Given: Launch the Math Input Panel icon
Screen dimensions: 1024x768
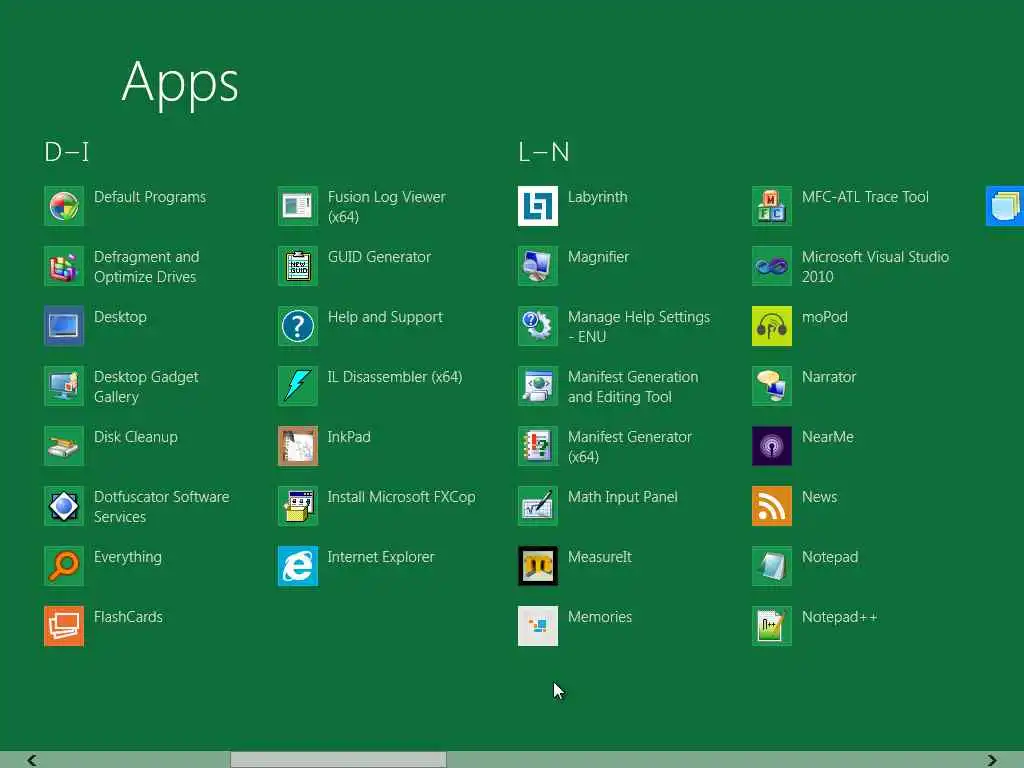Looking at the screenshot, I should tap(538, 506).
